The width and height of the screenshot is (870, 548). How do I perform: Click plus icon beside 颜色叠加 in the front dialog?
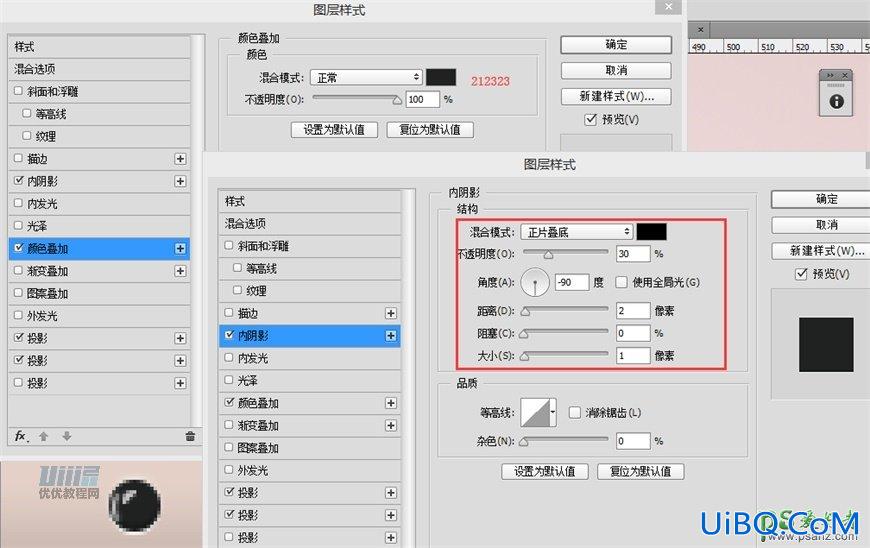pyautogui.click(x=391, y=403)
